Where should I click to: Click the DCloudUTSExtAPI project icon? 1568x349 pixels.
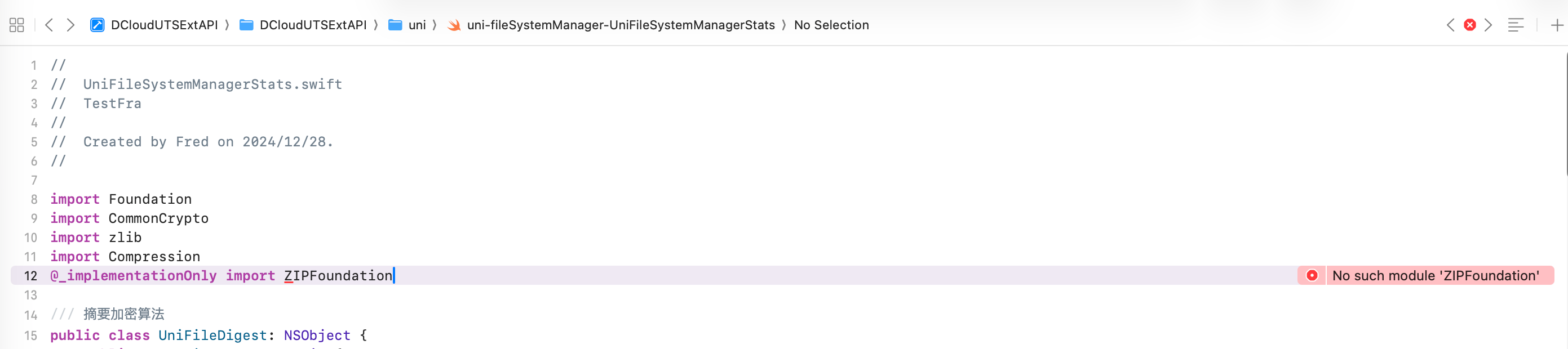(97, 25)
